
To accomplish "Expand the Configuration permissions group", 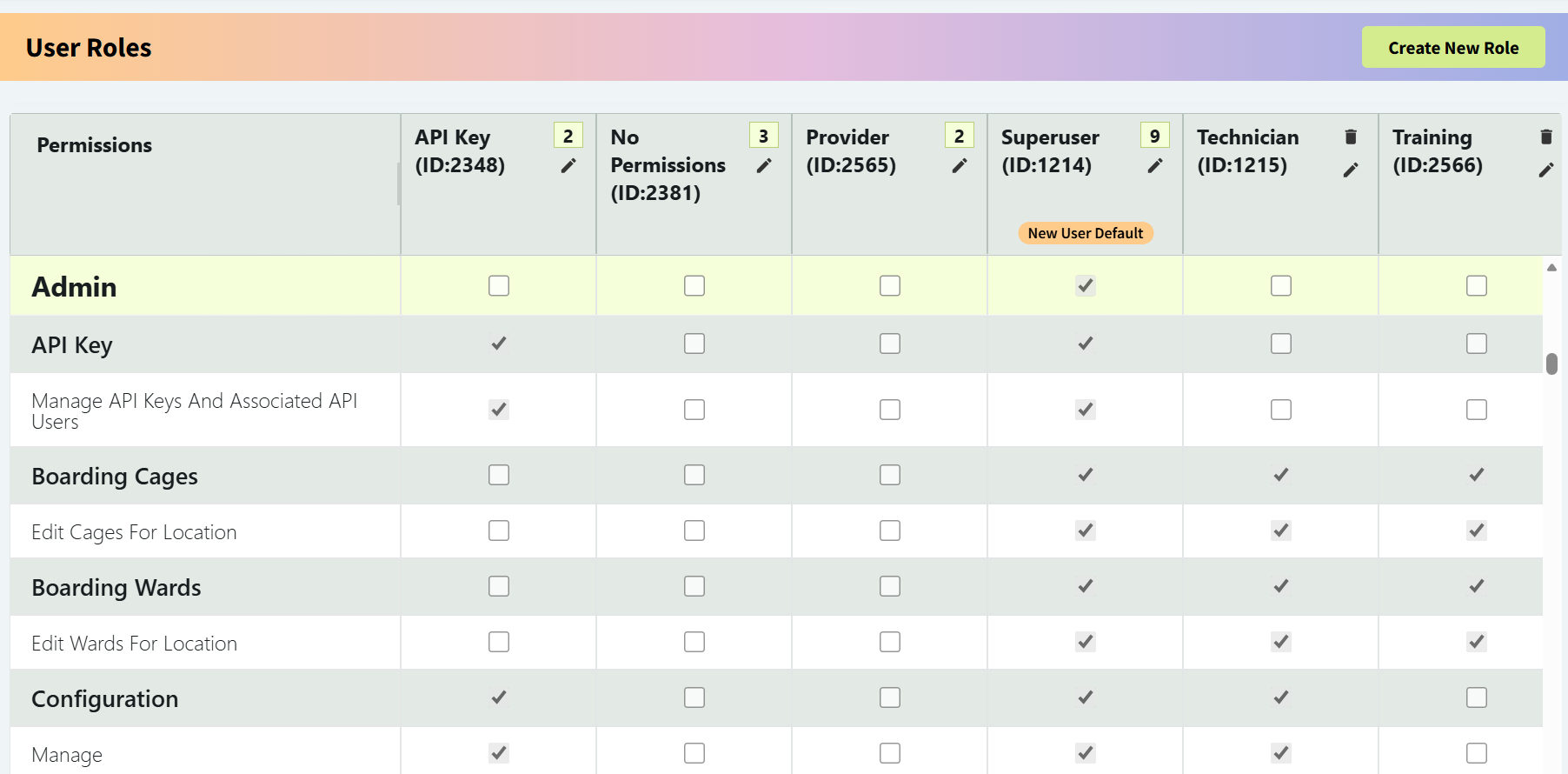I will 104,698.
